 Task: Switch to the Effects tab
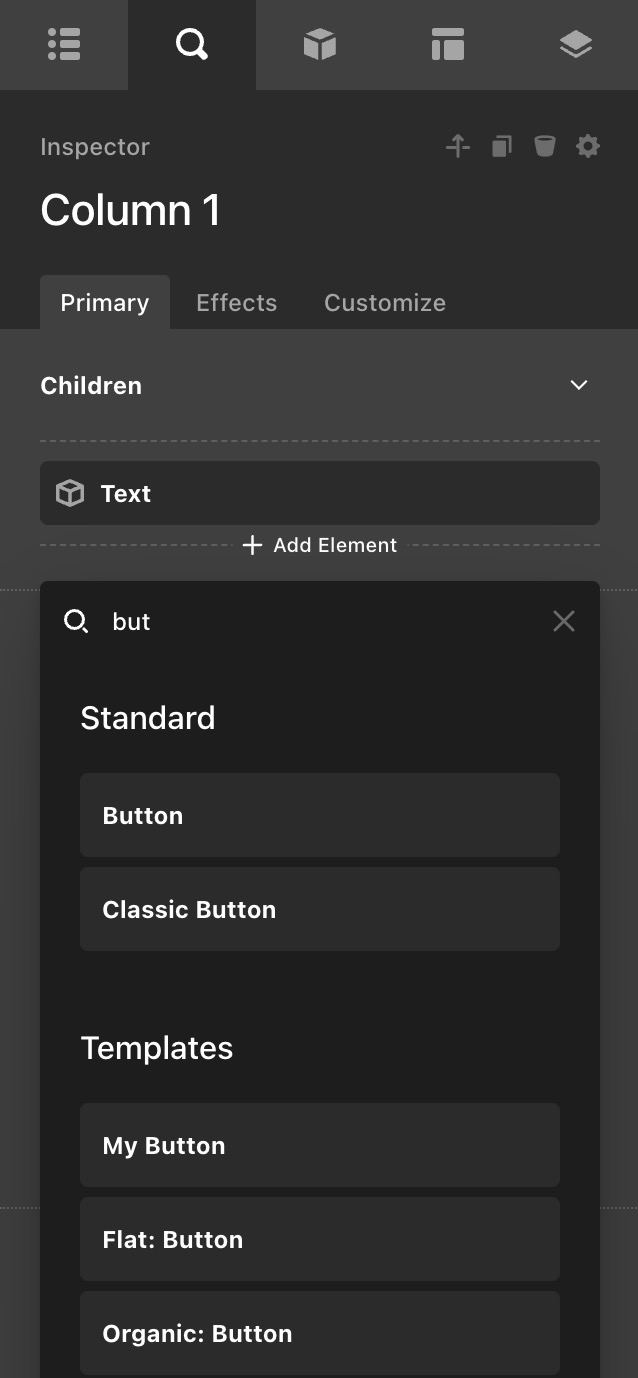tap(236, 303)
